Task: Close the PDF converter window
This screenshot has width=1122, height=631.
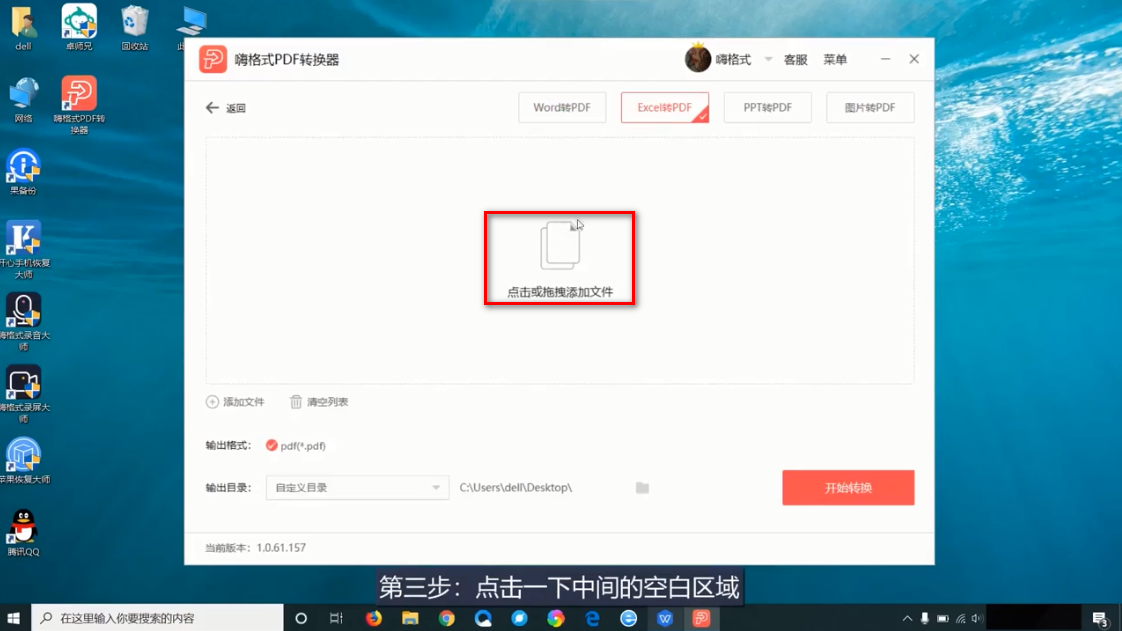Action: (914, 59)
